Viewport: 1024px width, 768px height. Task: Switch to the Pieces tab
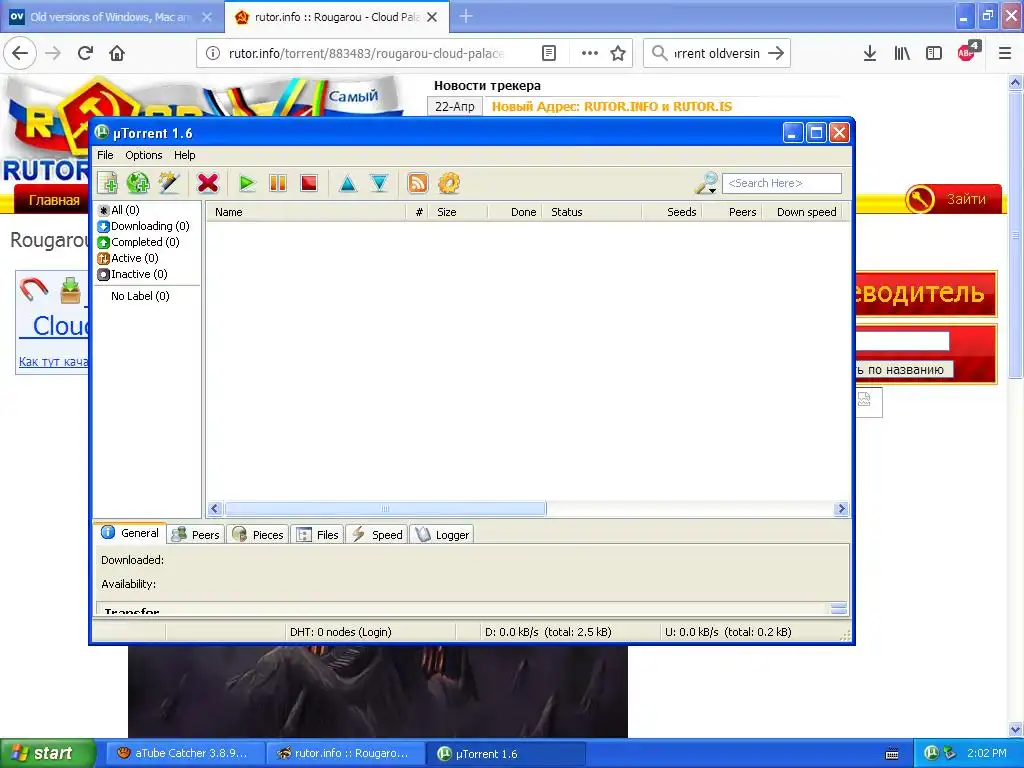click(258, 535)
